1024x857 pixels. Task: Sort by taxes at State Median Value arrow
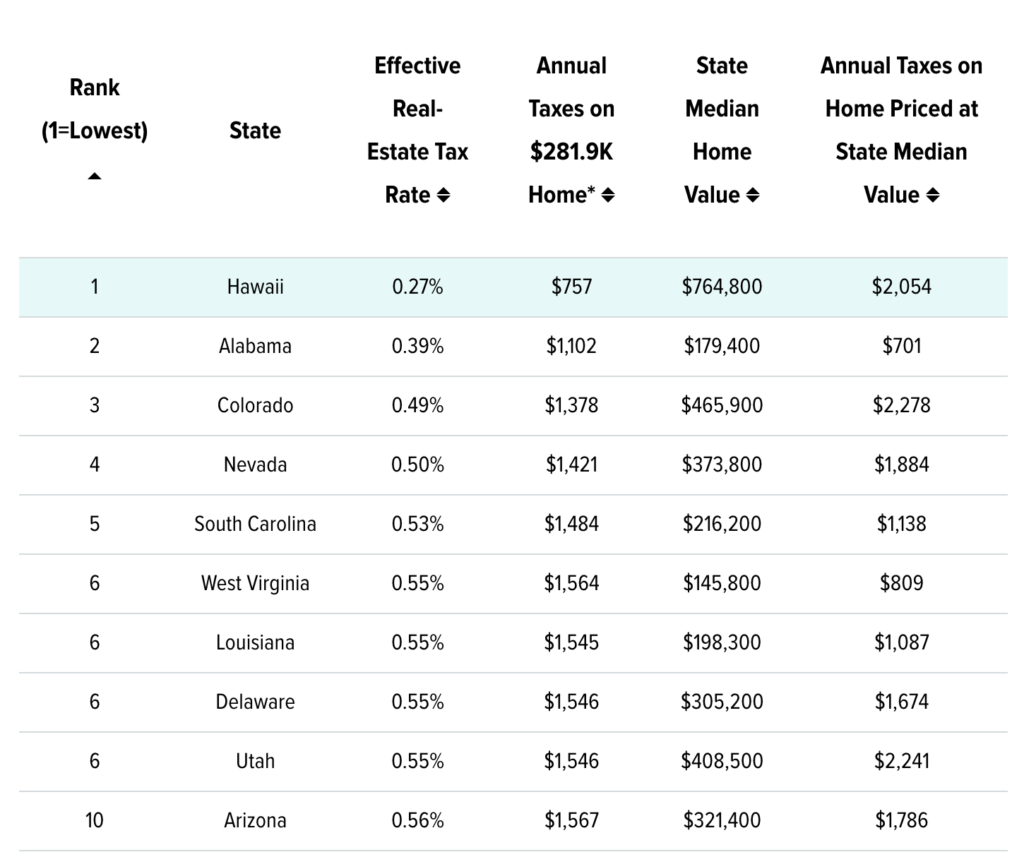pos(932,196)
